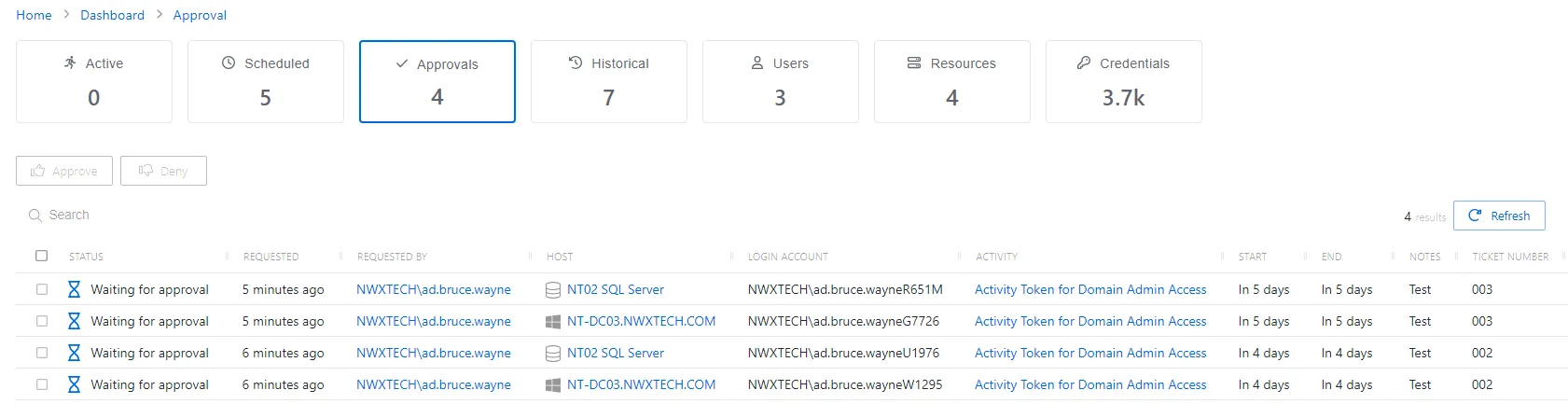Sort by Activity column header

click(x=996, y=257)
